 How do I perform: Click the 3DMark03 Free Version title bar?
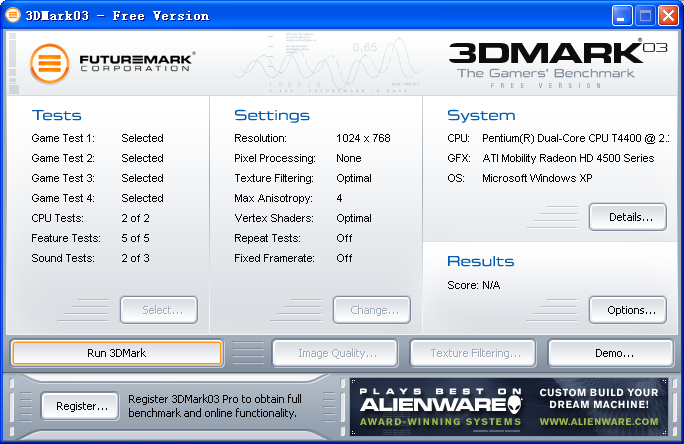[x=300, y=15]
